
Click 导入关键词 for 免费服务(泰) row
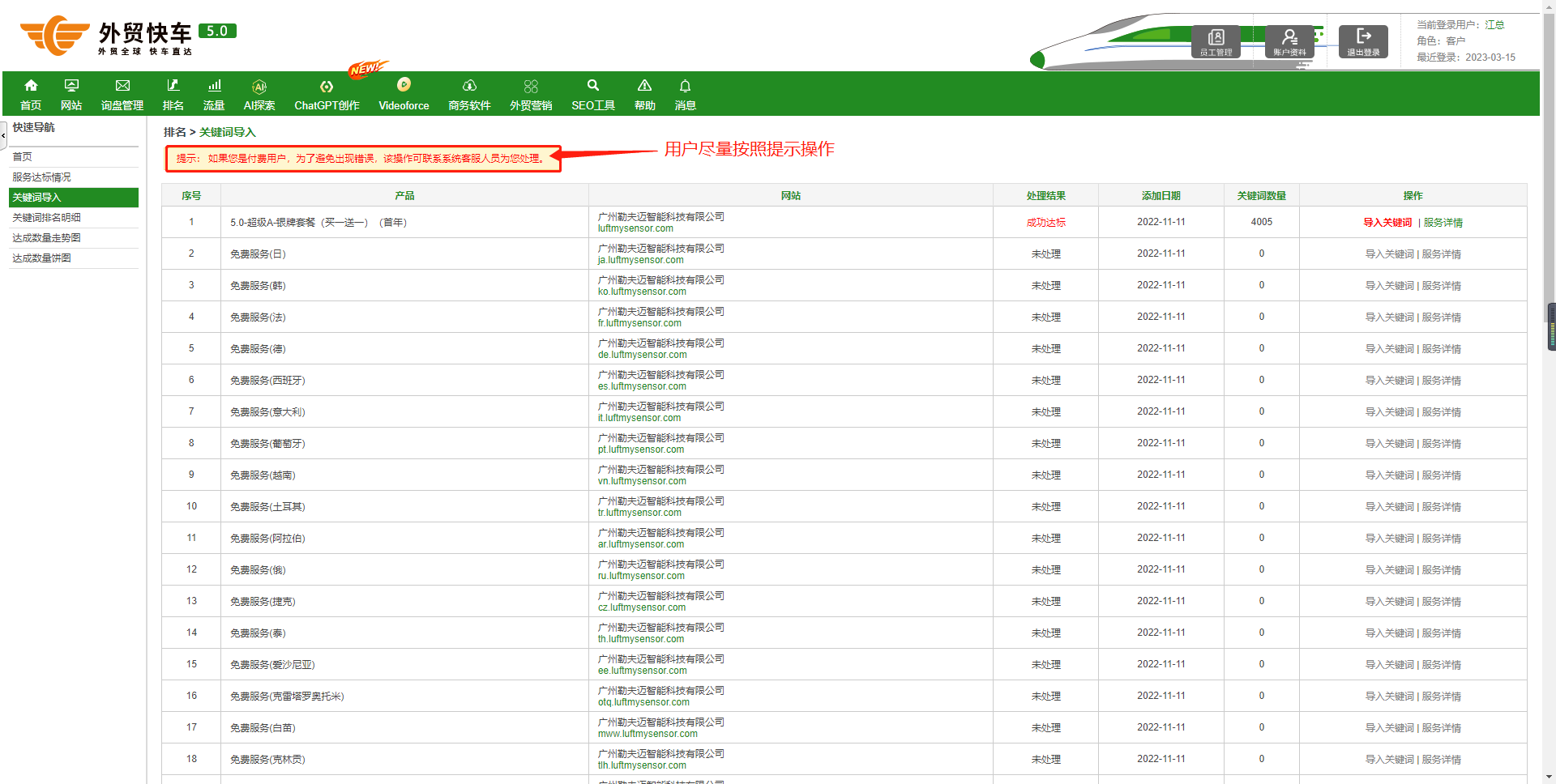tap(1389, 633)
